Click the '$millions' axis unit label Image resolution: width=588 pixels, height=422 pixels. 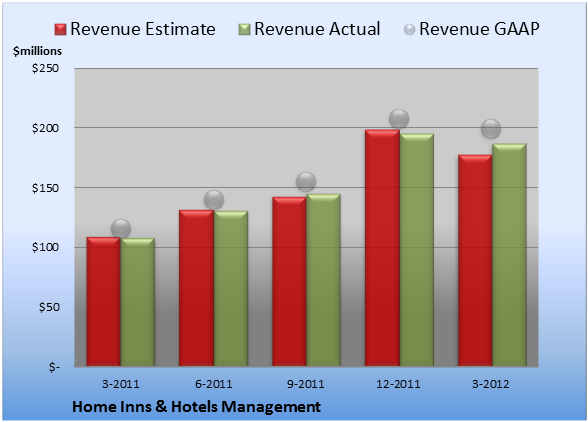click(37, 51)
